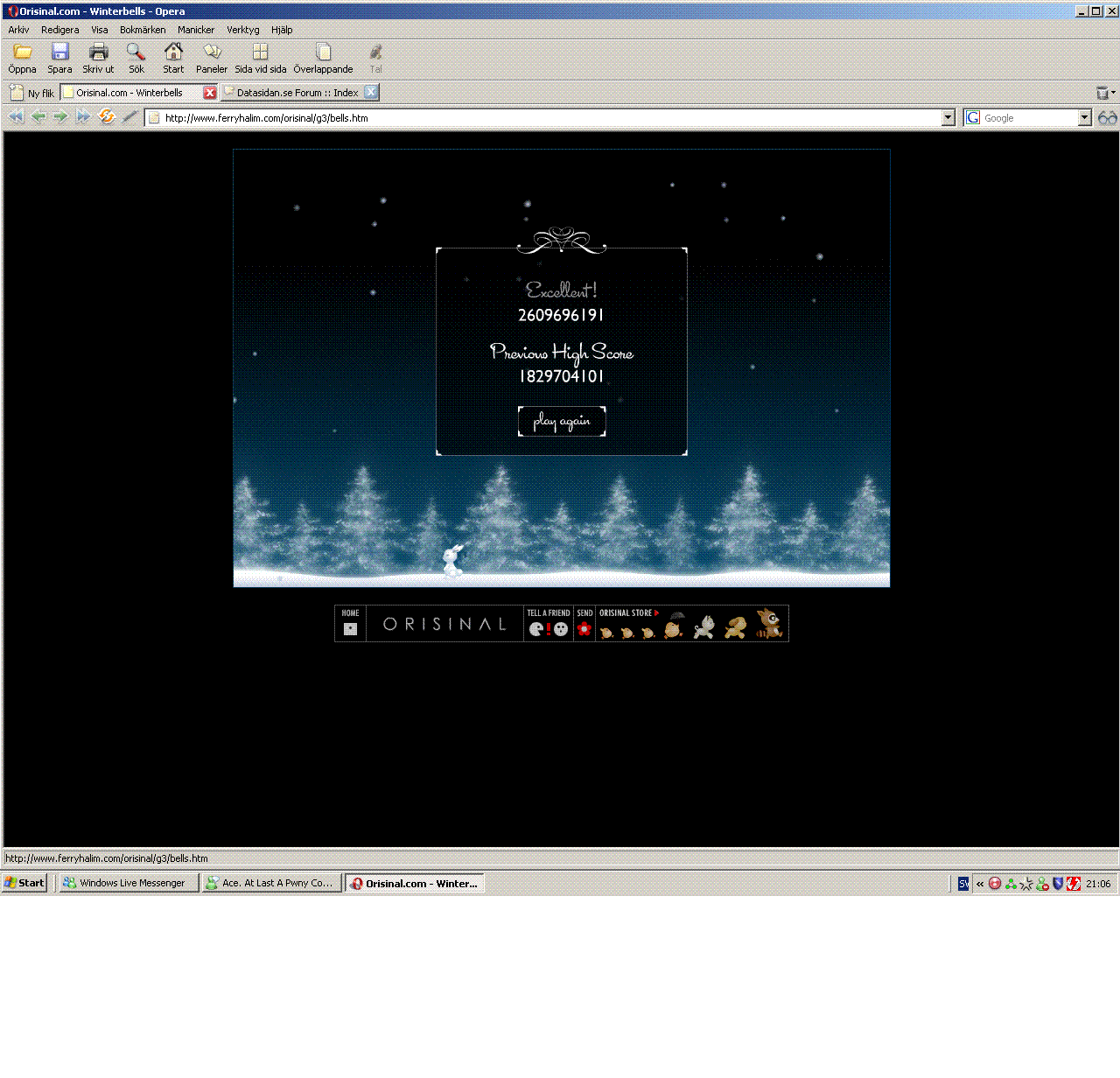
Task: Click the green network nodes tray icon
Action: coord(1011,884)
